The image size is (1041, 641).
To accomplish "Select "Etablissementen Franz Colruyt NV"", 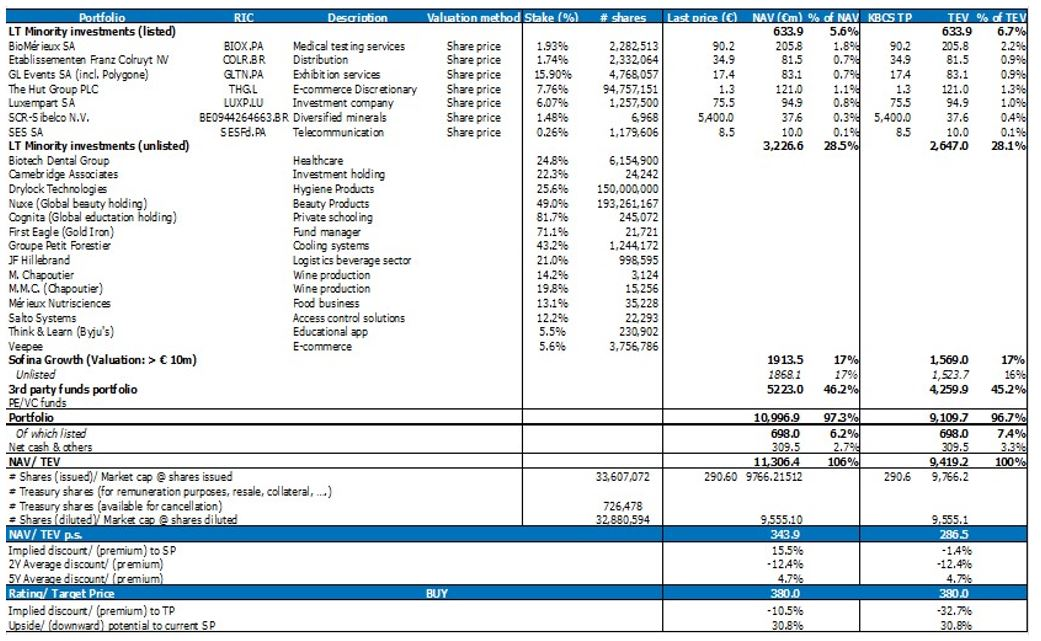I will coord(88,60).
